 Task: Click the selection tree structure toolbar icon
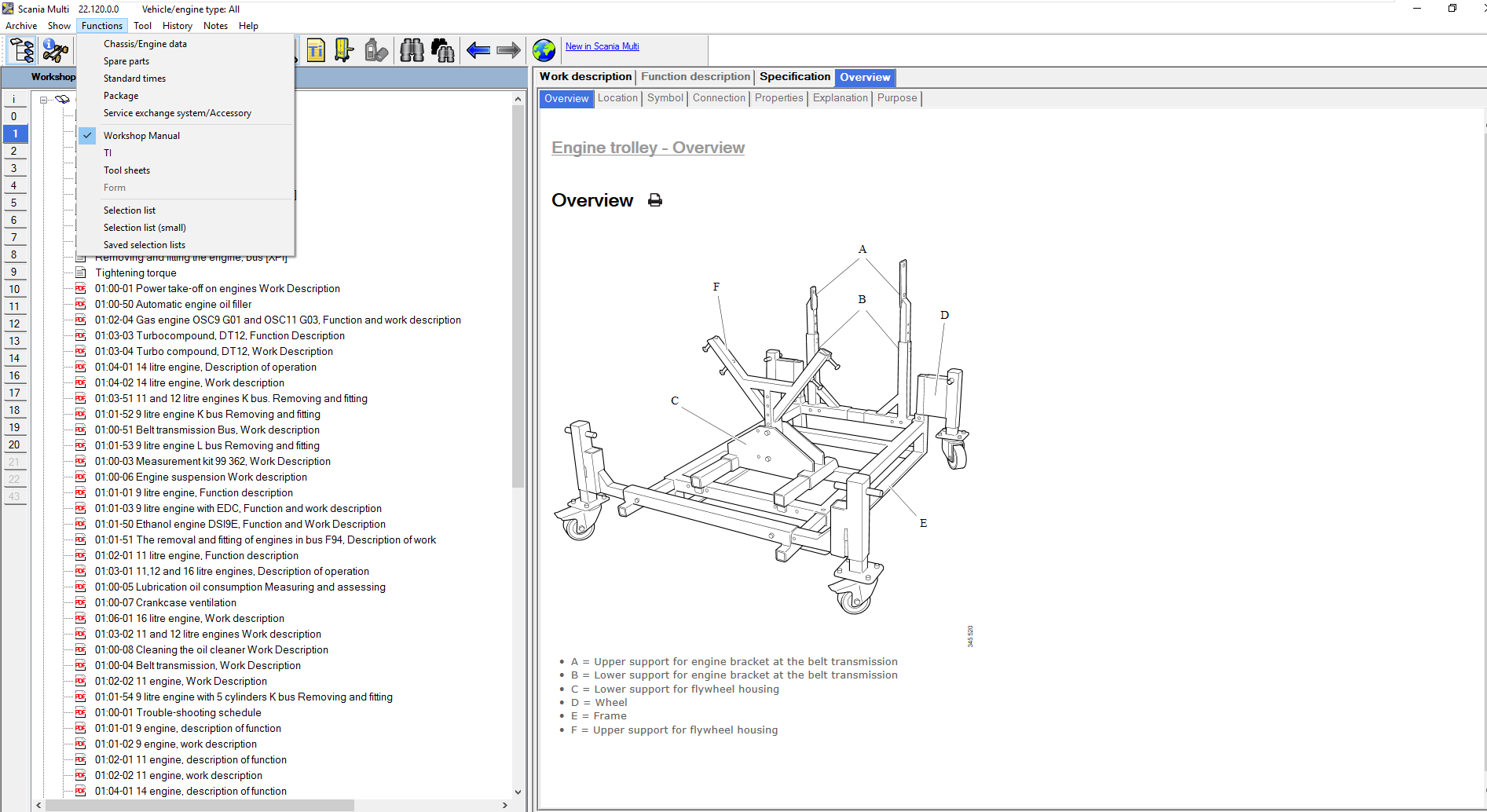[x=22, y=50]
